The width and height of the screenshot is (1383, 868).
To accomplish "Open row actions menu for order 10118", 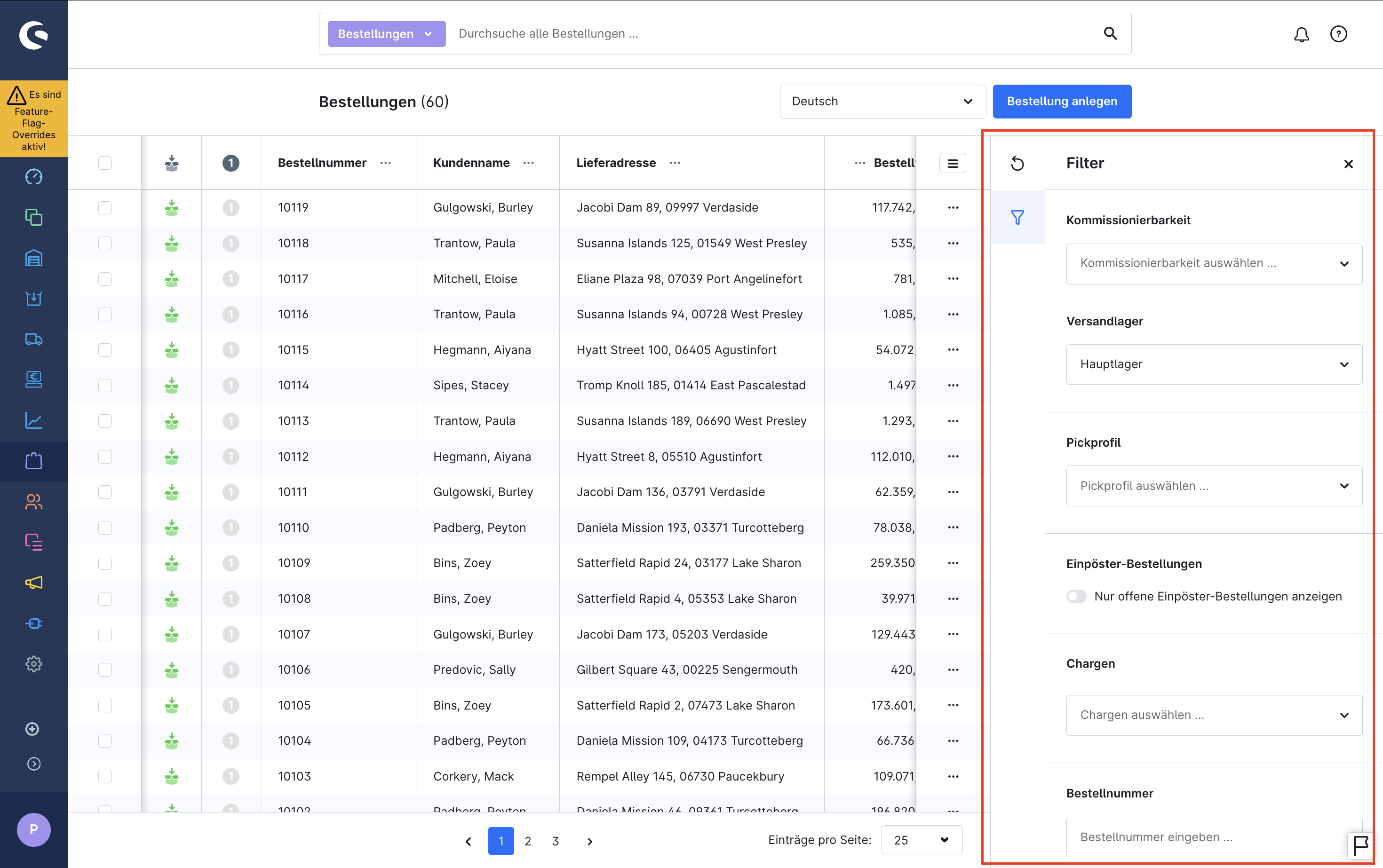I will click(x=953, y=244).
